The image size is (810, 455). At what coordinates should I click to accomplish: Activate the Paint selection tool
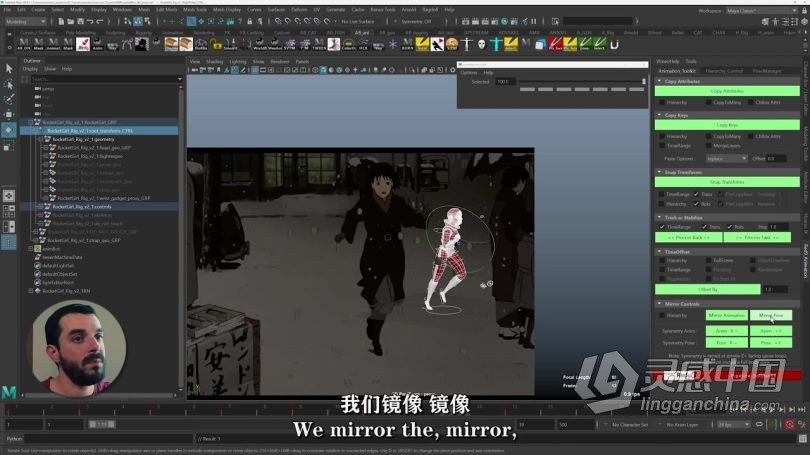(9, 99)
